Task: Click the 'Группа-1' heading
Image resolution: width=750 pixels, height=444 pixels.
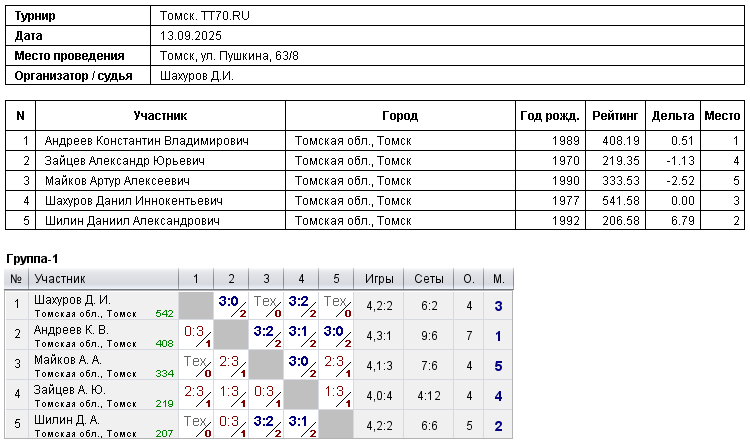Action: pyautogui.click(x=32, y=259)
